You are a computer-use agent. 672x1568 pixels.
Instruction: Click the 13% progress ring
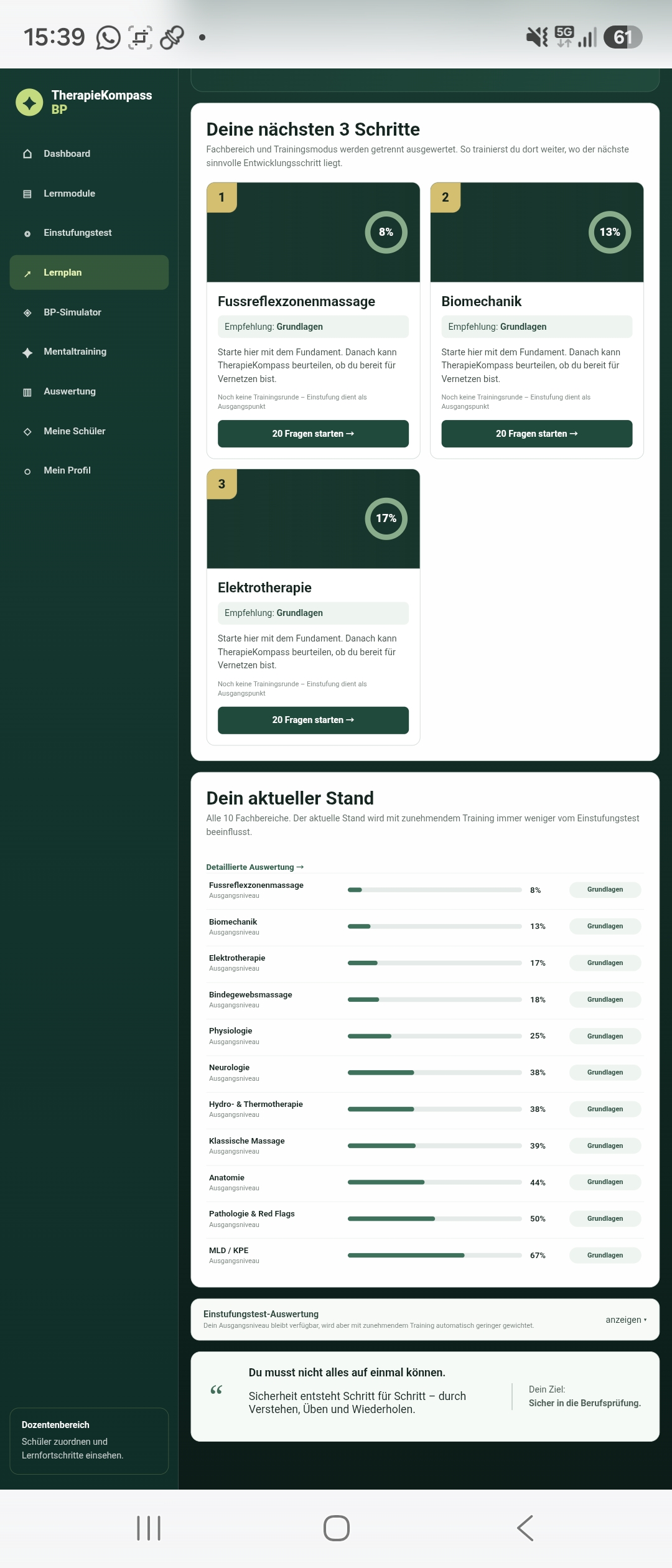tap(610, 232)
